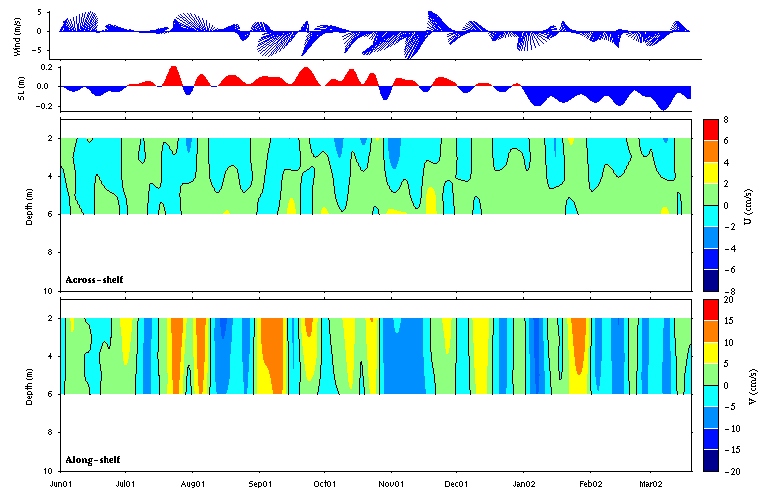Screen dimensions: 766x501
Task: Click the Sep01 date label
Action: tap(260, 484)
